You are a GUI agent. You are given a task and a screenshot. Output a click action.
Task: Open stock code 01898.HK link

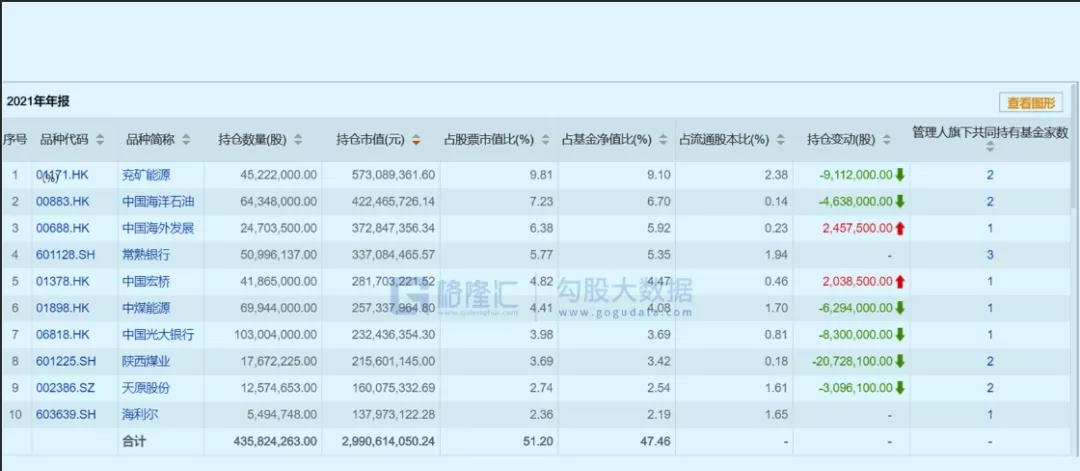[x=63, y=308]
